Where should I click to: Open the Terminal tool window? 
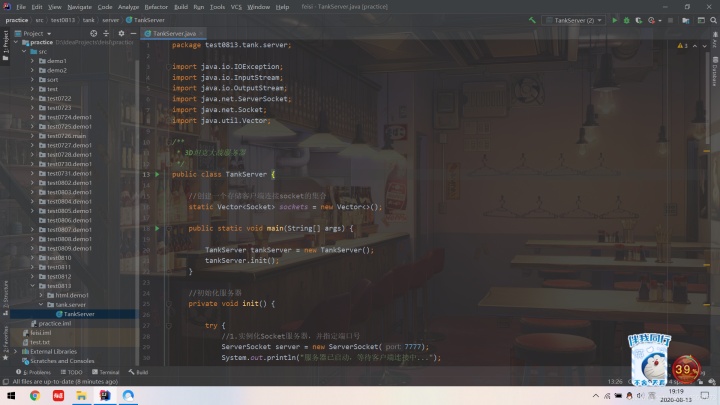tap(106, 372)
